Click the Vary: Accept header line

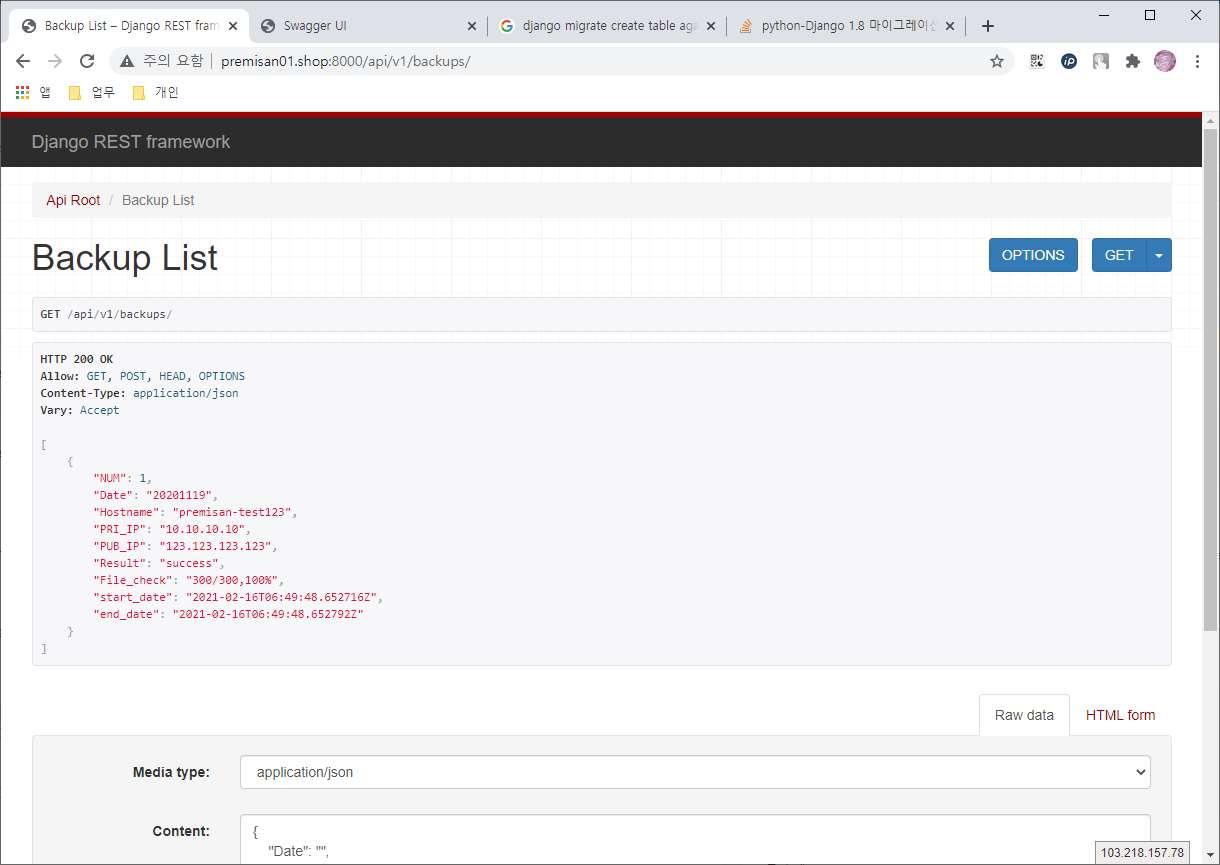[x=80, y=410]
